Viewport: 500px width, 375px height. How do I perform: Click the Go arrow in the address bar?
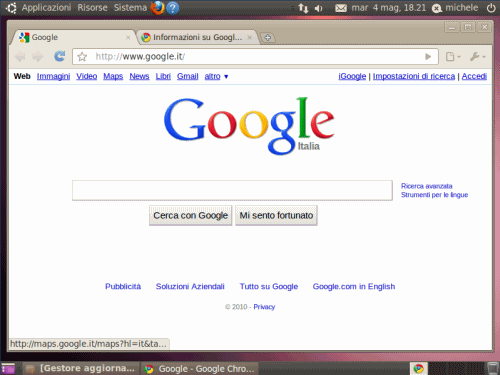tap(428, 57)
